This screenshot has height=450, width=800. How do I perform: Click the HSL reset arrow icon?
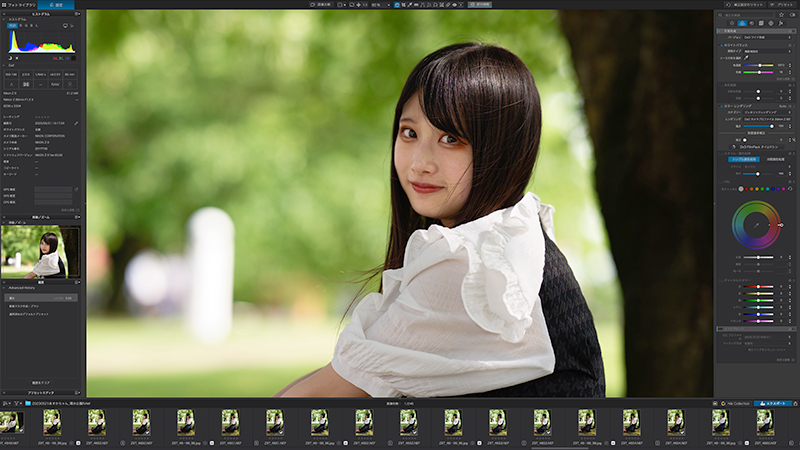coord(790,189)
